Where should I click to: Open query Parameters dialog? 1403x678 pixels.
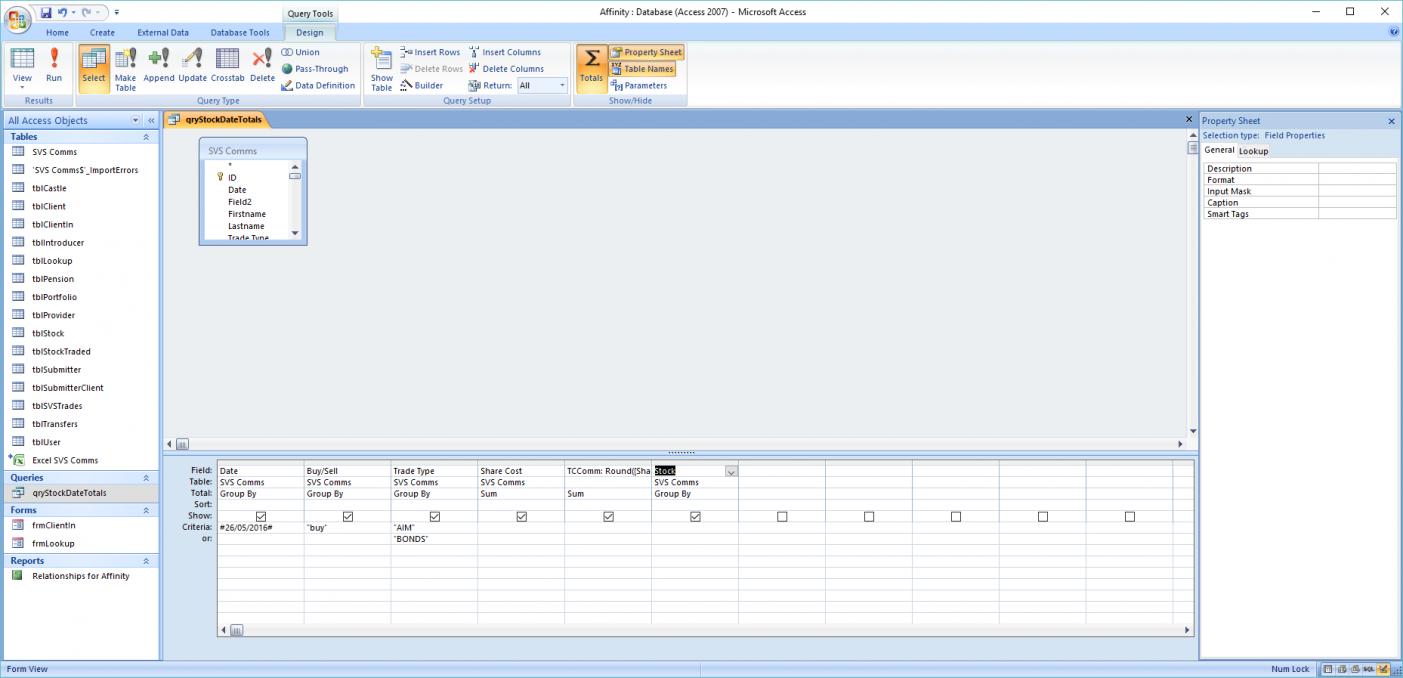tap(639, 85)
